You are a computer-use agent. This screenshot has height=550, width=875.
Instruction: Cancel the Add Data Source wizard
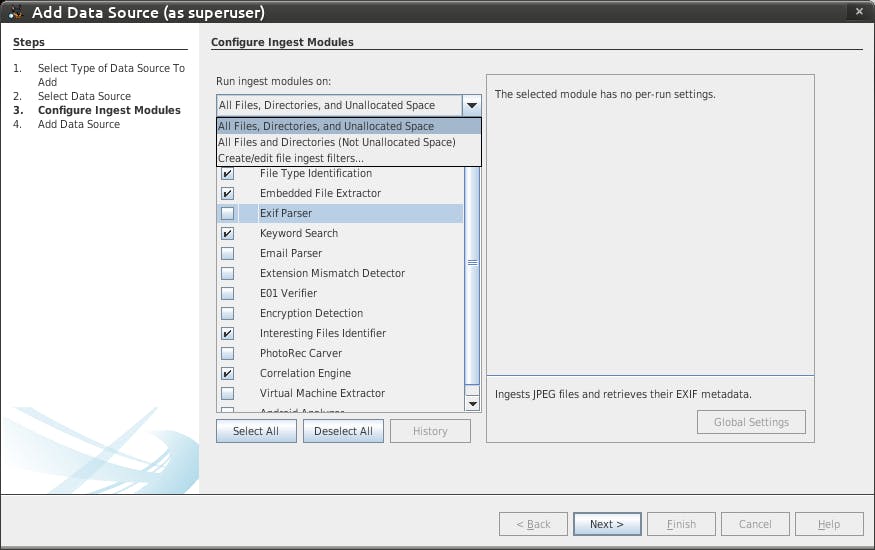click(755, 524)
